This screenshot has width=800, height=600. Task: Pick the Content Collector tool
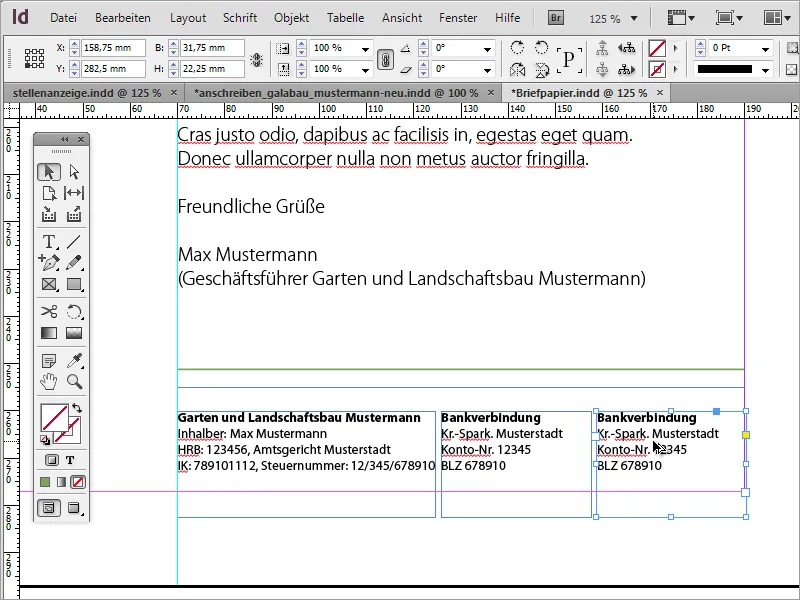point(49,214)
